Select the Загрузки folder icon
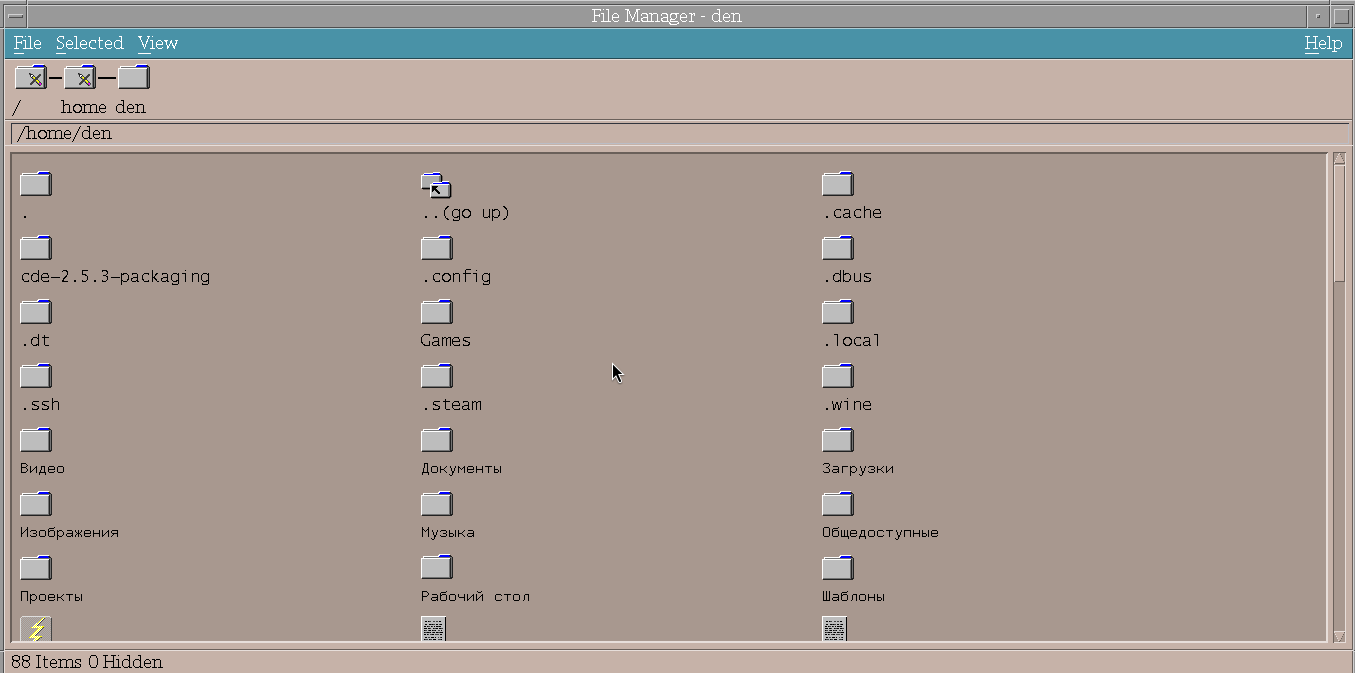The image size is (1355, 673). pos(838,440)
